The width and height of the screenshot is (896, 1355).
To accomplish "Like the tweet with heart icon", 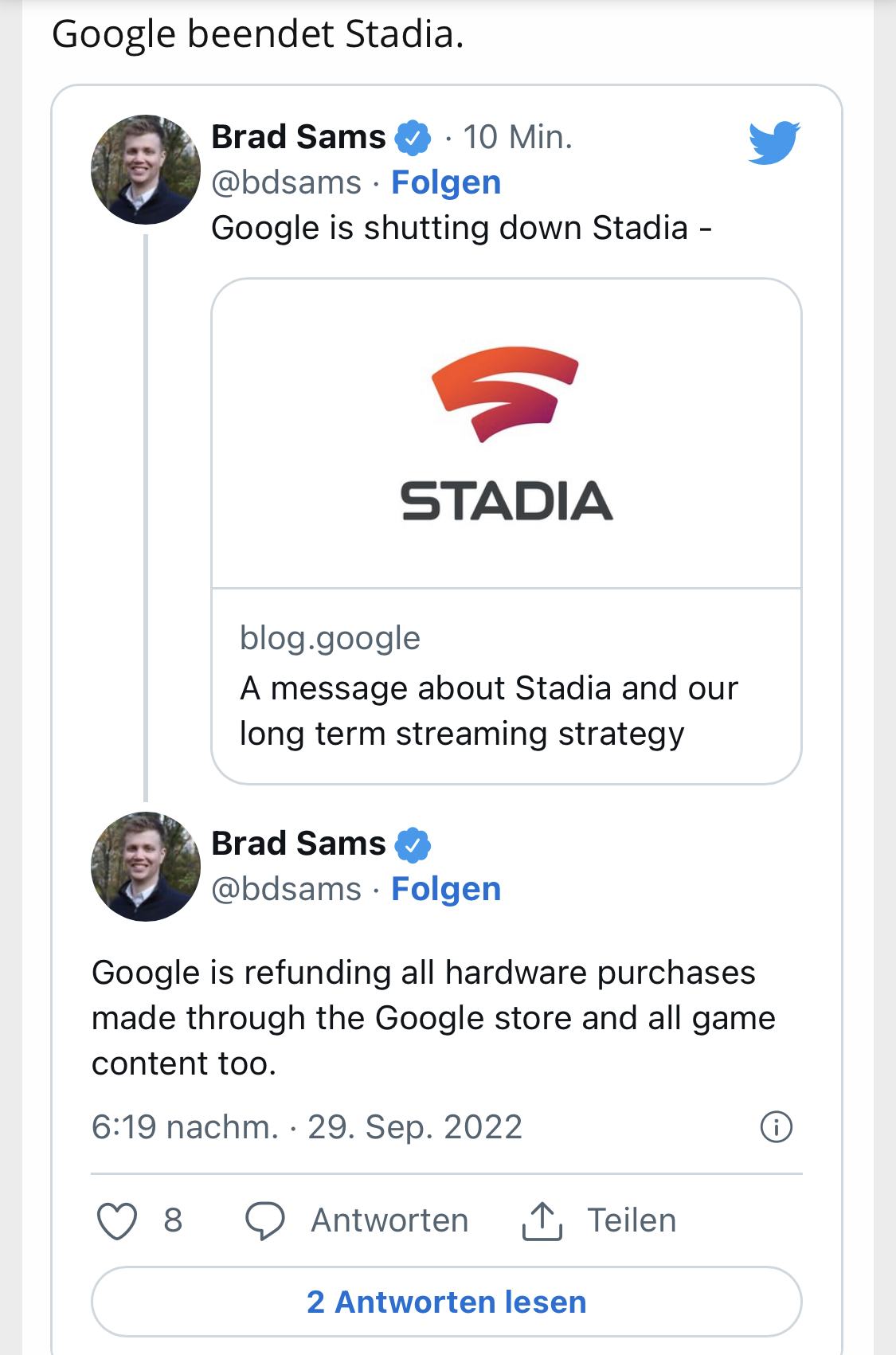I will pyautogui.click(x=117, y=1221).
